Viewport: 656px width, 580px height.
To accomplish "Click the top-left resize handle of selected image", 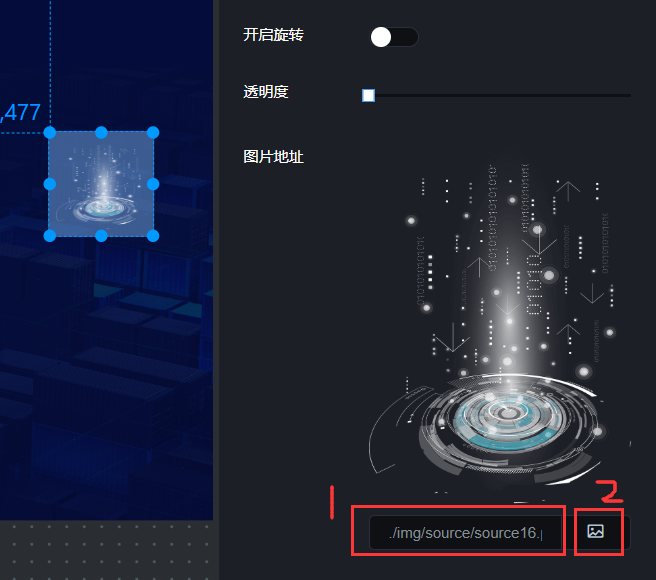I will [x=50, y=133].
